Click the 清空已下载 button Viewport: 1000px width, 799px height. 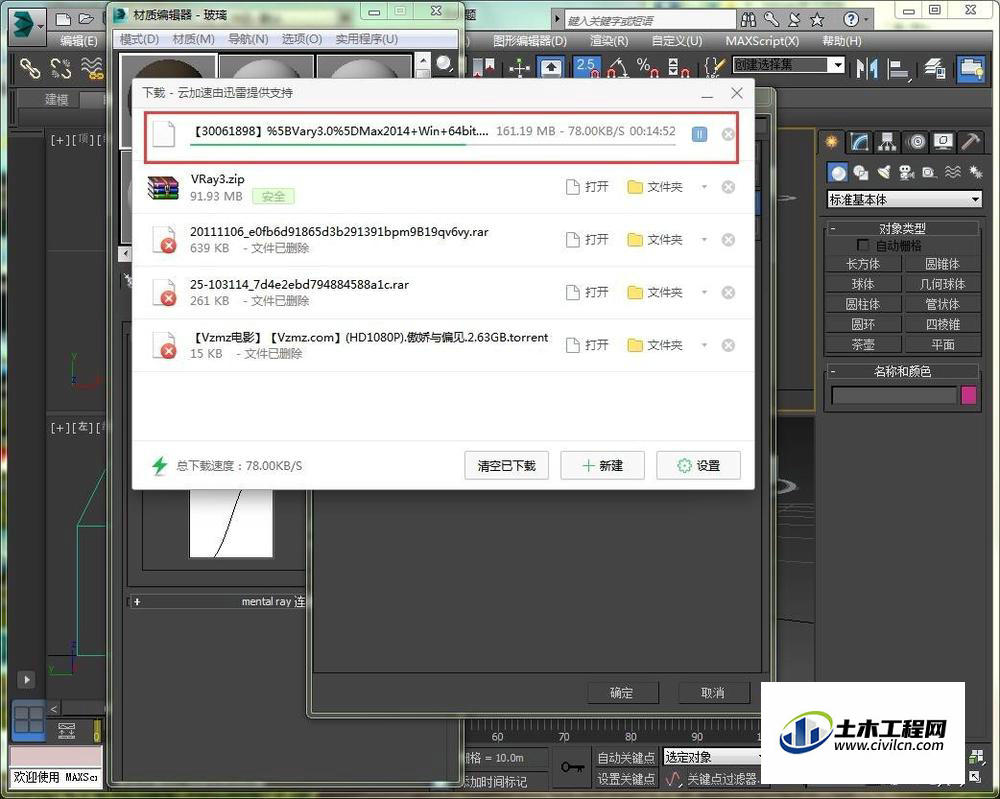coord(506,465)
